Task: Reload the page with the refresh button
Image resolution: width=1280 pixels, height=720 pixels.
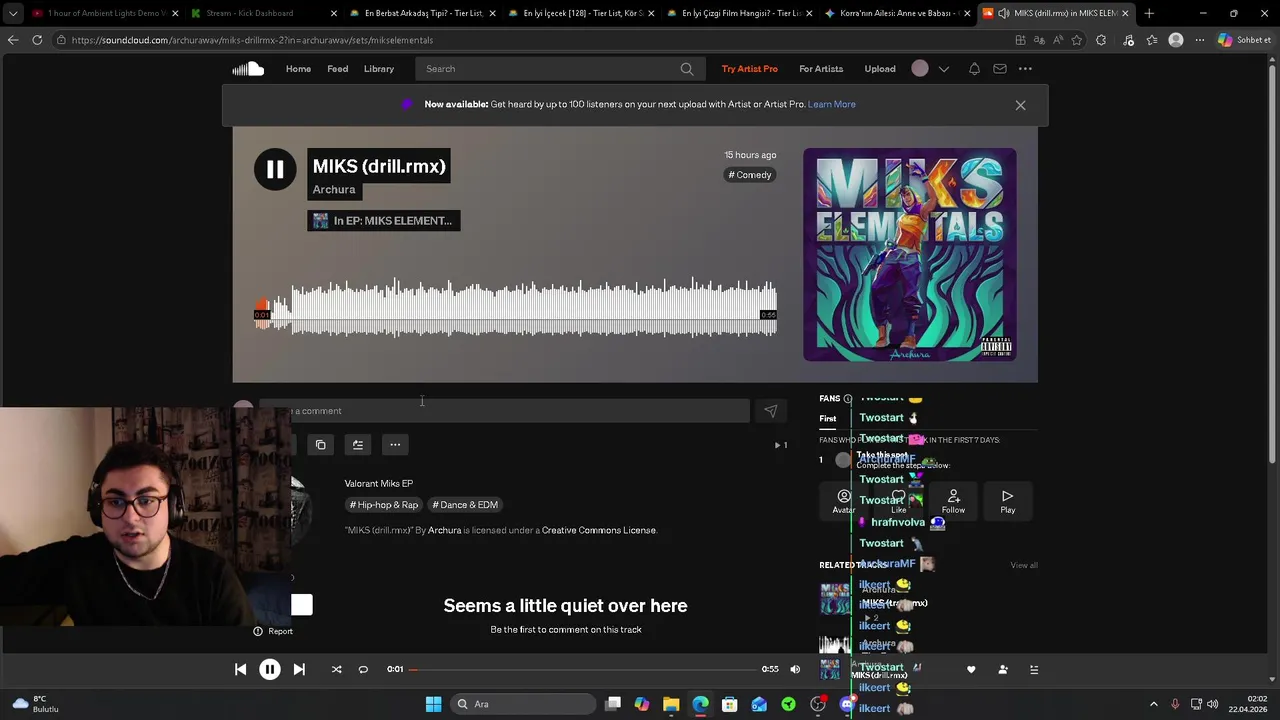Action: [x=37, y=40]
